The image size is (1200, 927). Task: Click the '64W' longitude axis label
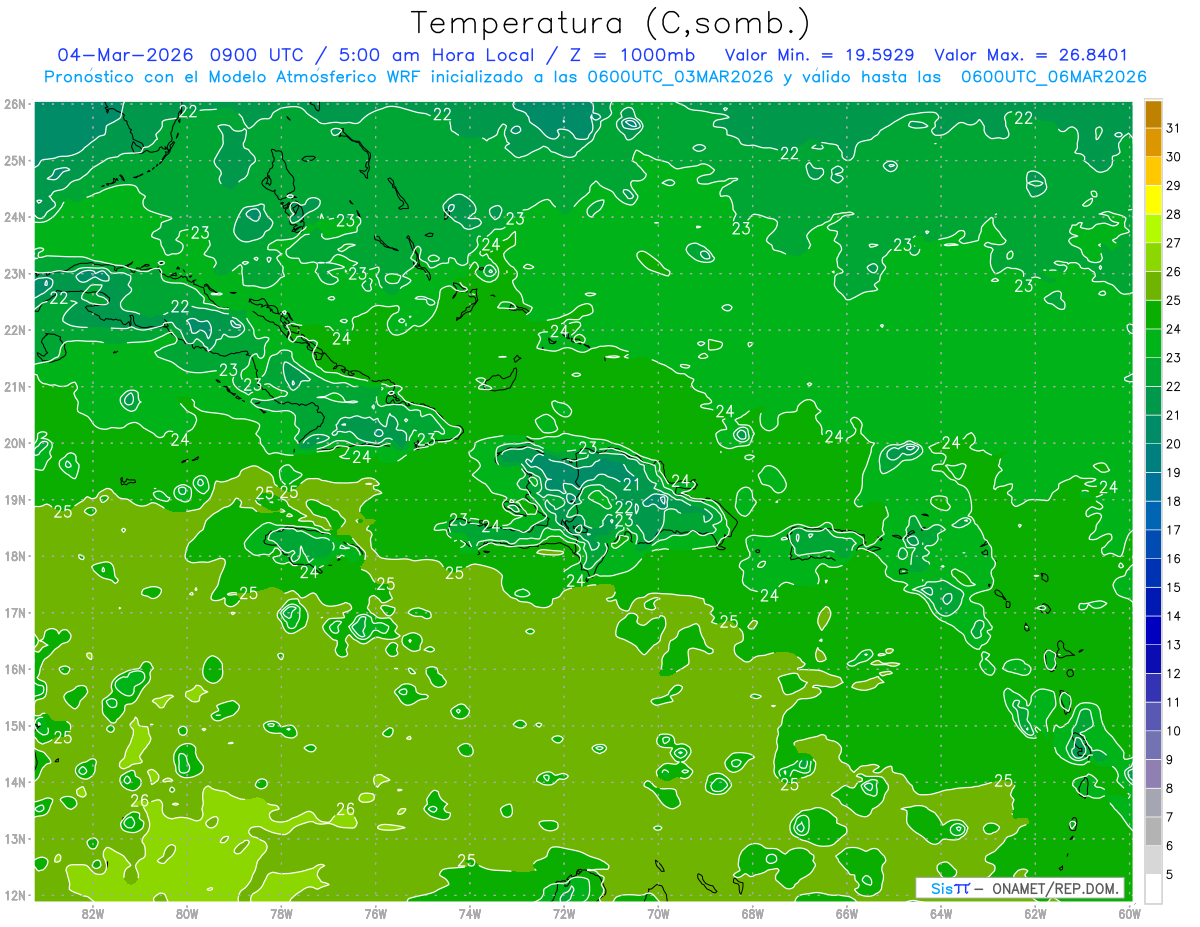(x=941, y=913)
